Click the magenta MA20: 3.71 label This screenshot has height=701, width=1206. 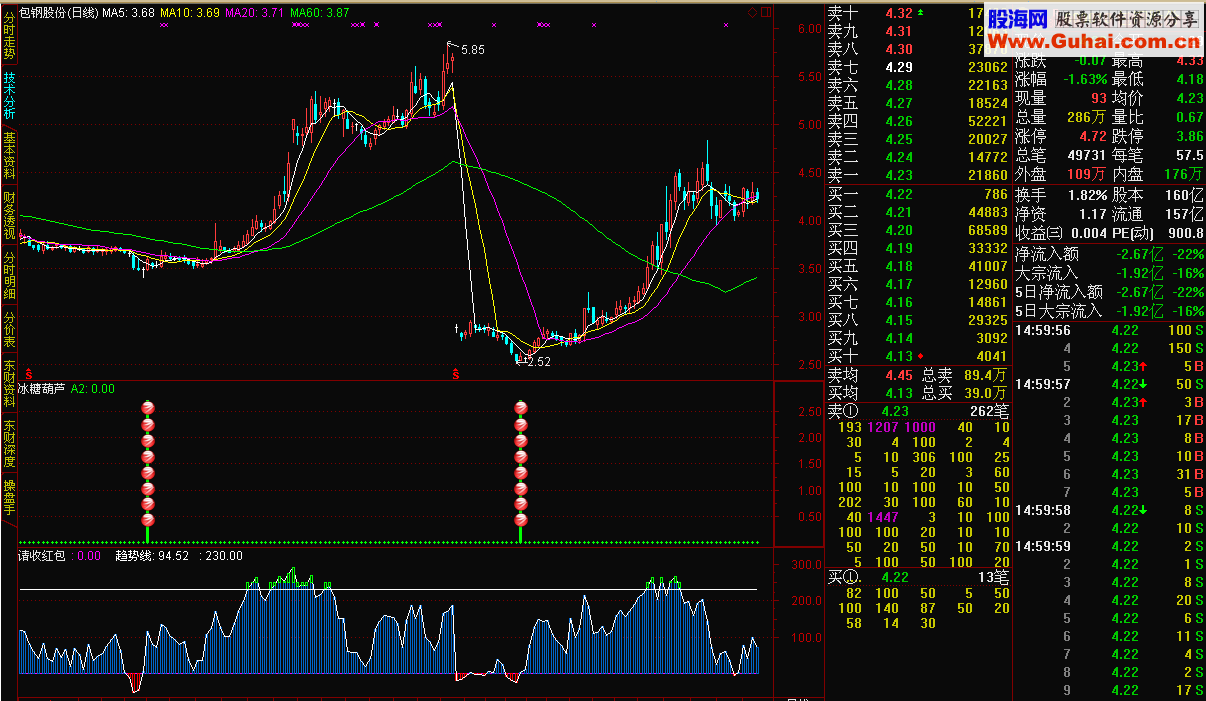[x=256, y=12]
